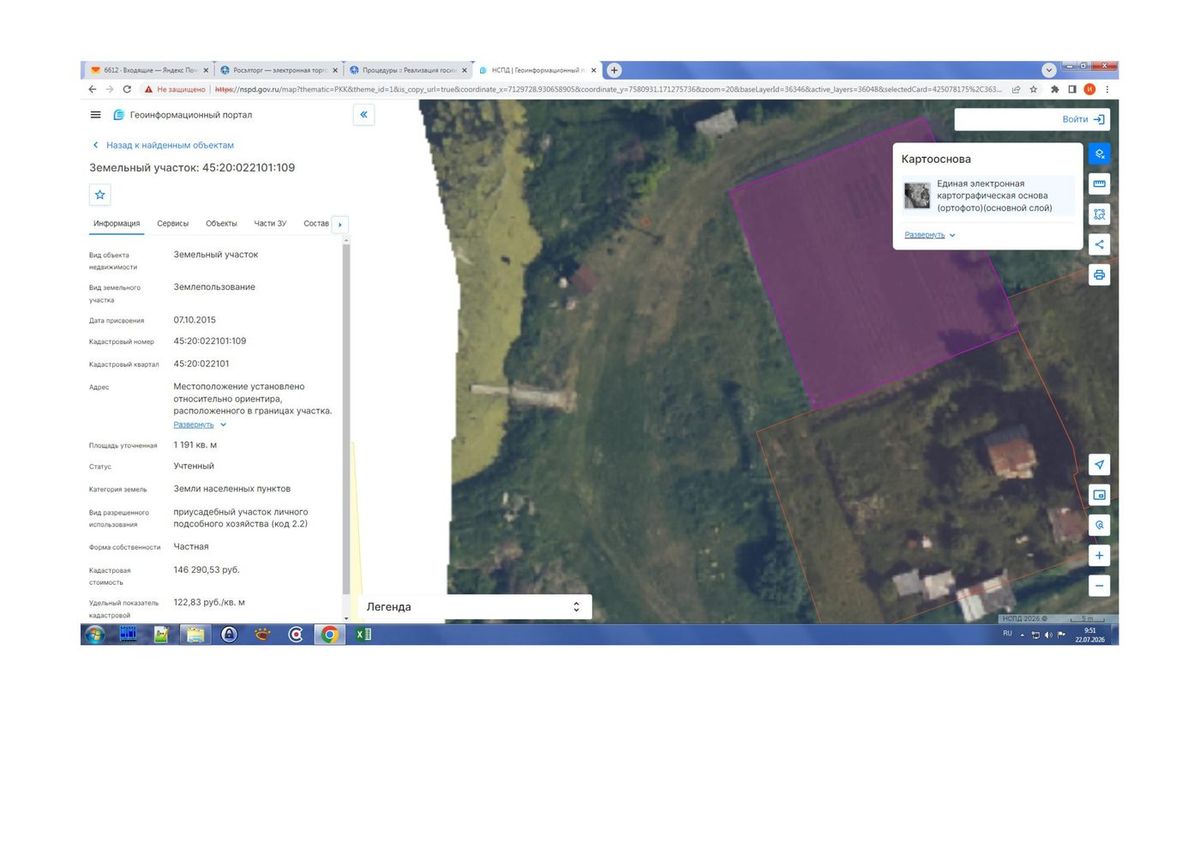Reload the page in the browser
The height and width of the screenshot is (849, 1200).
point(127,89)
